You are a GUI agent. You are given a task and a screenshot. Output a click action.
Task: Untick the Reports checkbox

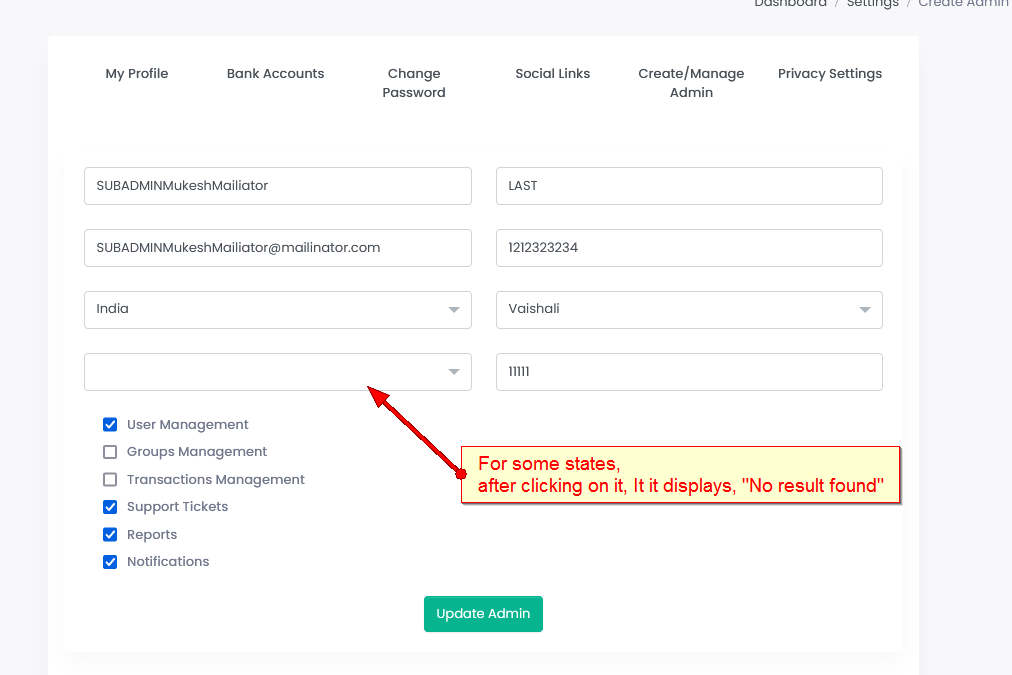[111, 535]
